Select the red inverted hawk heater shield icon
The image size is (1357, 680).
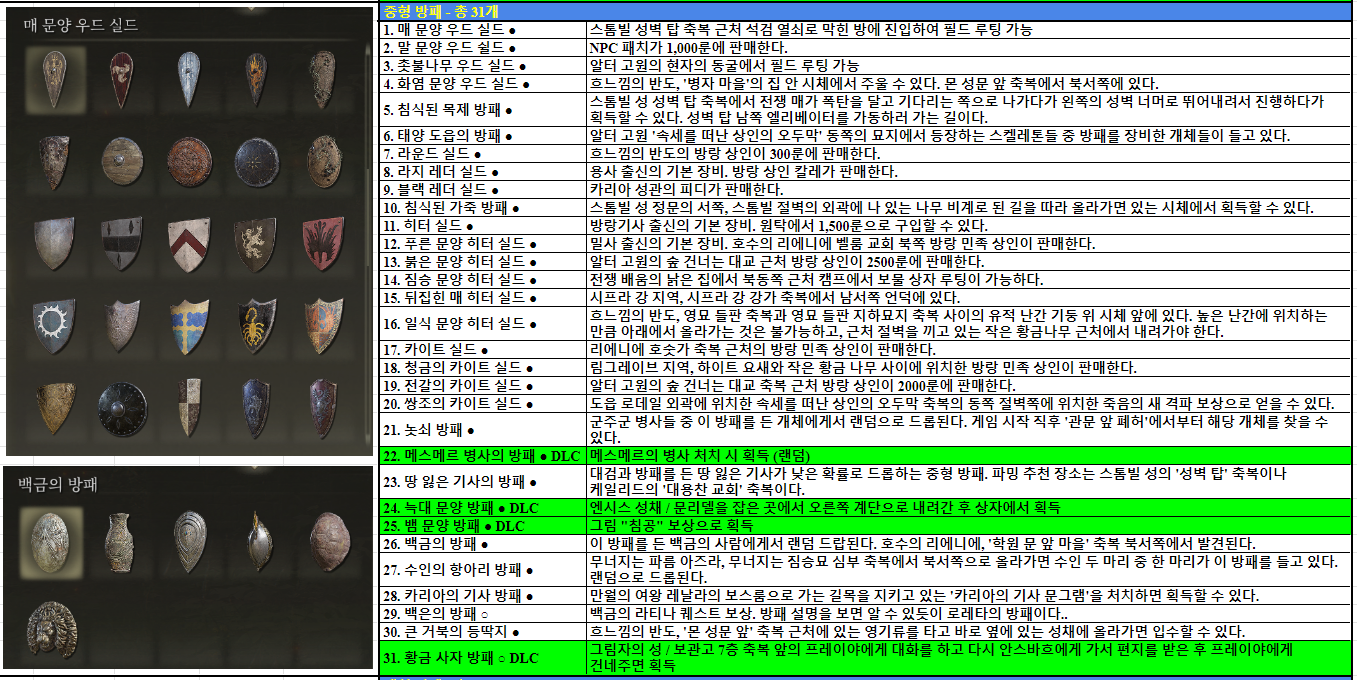[324, 242]
